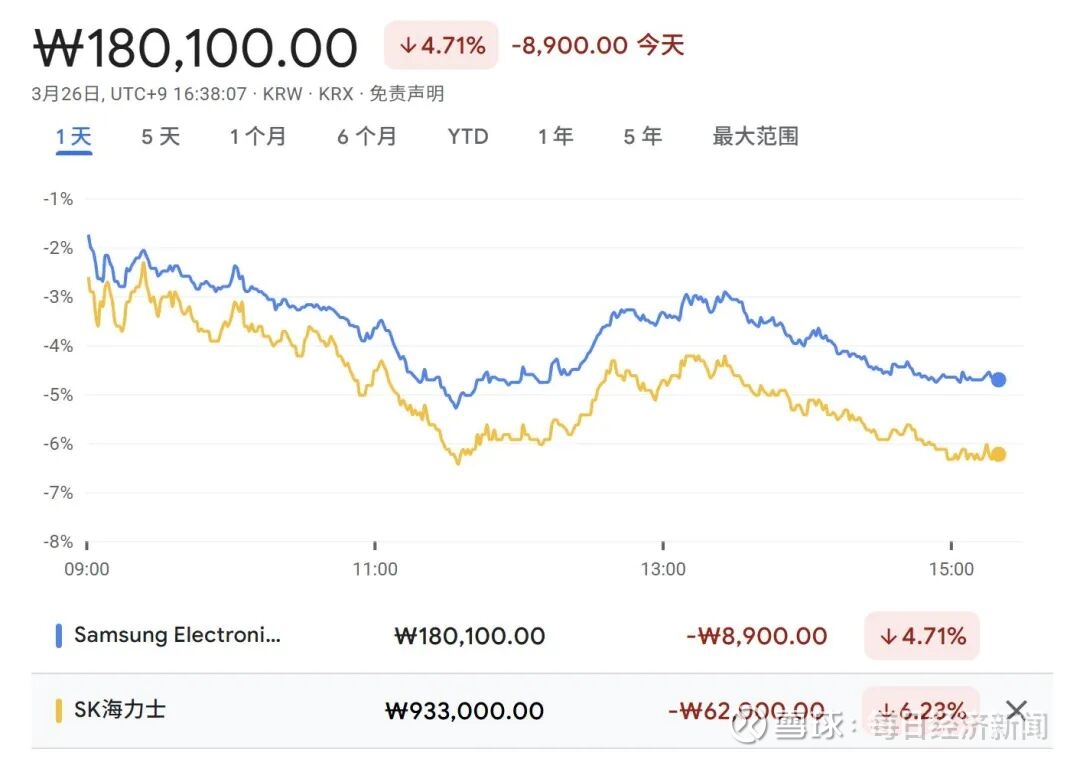This screenshot has height=759, width=1080.
Task: Click Samsung row's 4.71% down badge
Action: point(922,636)
